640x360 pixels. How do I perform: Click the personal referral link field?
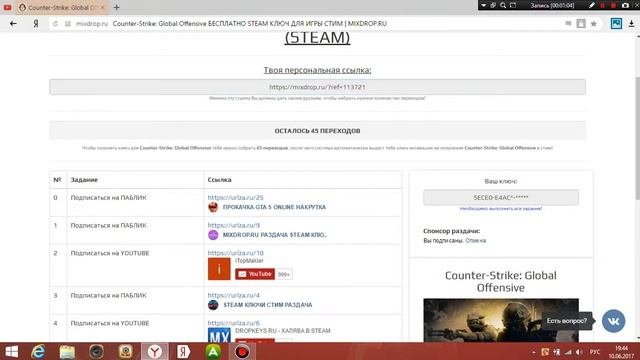coord(317,87)
